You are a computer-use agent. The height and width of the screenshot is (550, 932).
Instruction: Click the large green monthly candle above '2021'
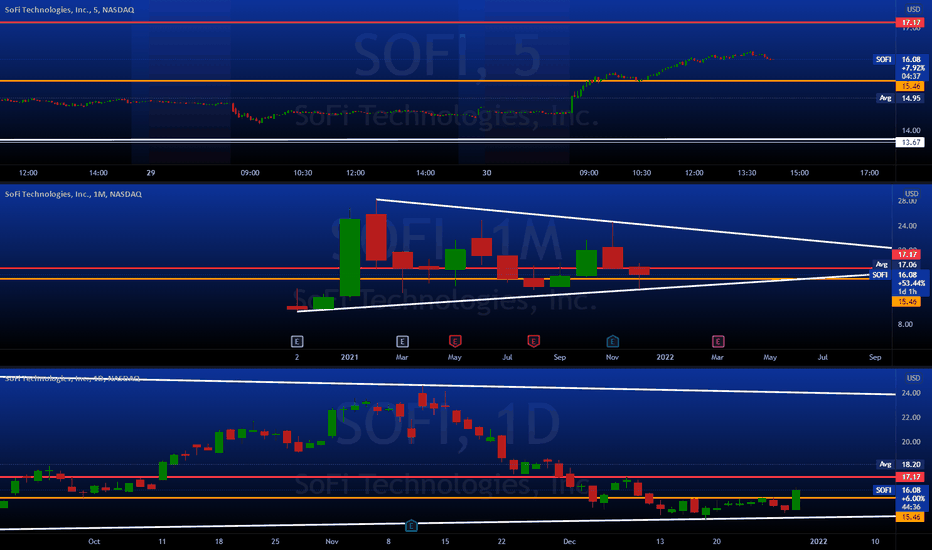tap(350, 257)
